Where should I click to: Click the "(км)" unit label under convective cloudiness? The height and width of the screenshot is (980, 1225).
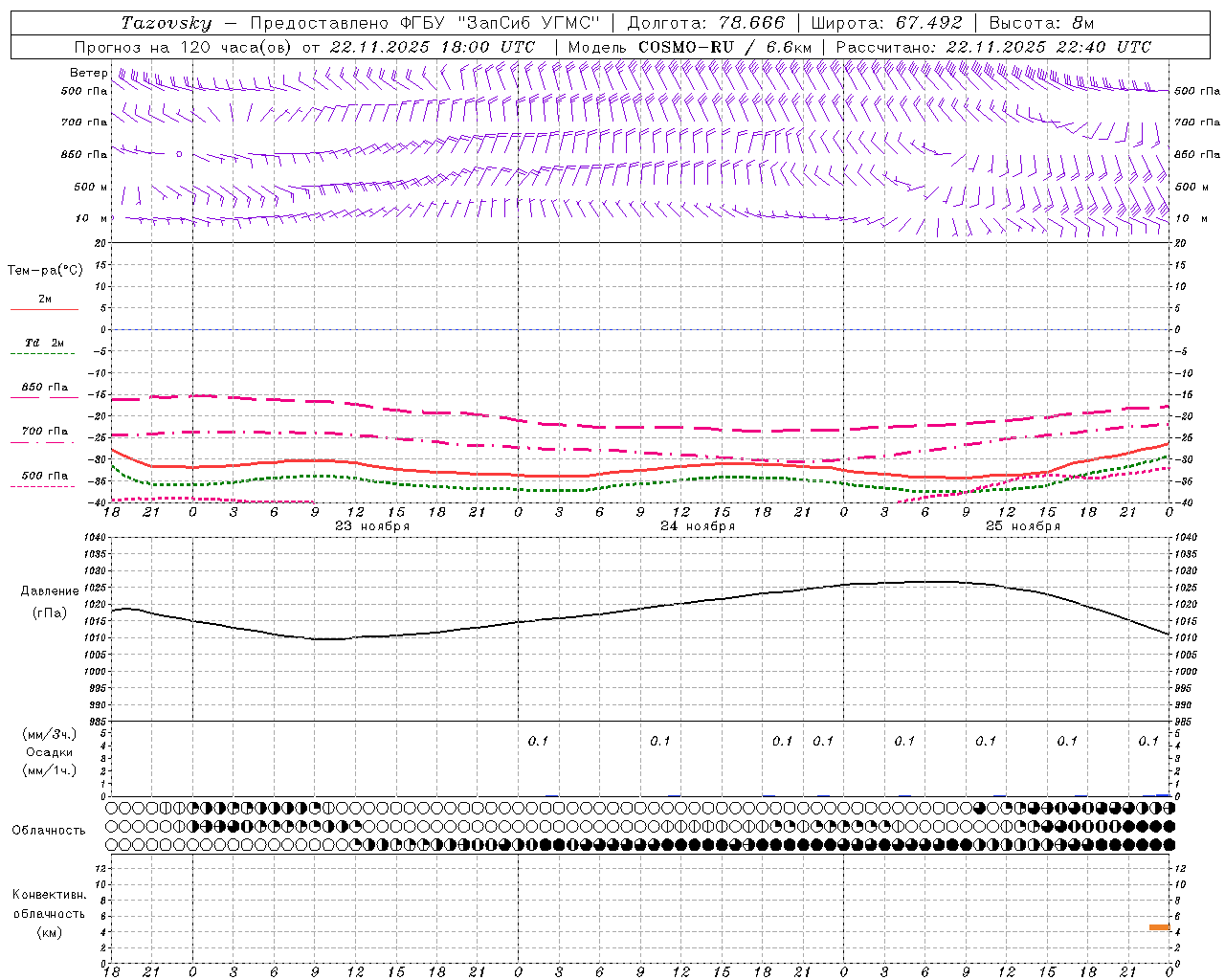pyautogui.click(x=49, y=932)
